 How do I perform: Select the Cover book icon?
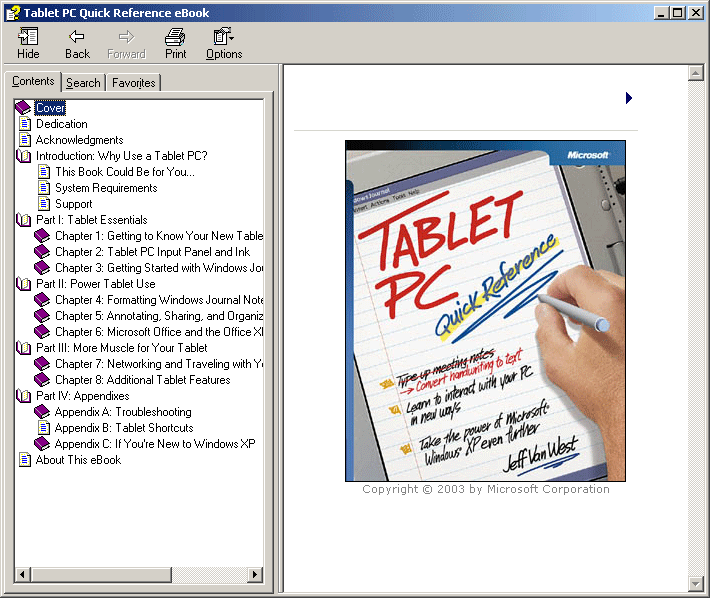click(x=23, y=108)
